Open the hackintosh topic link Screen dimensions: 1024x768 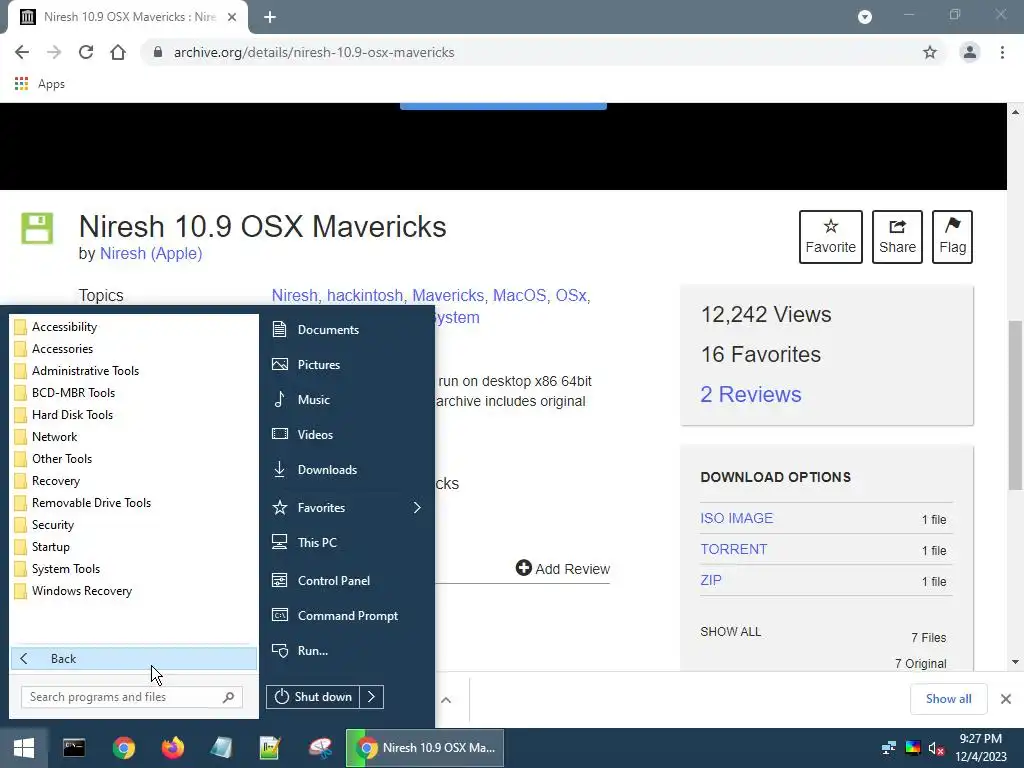pyautogui.click(x=365, y=296)
